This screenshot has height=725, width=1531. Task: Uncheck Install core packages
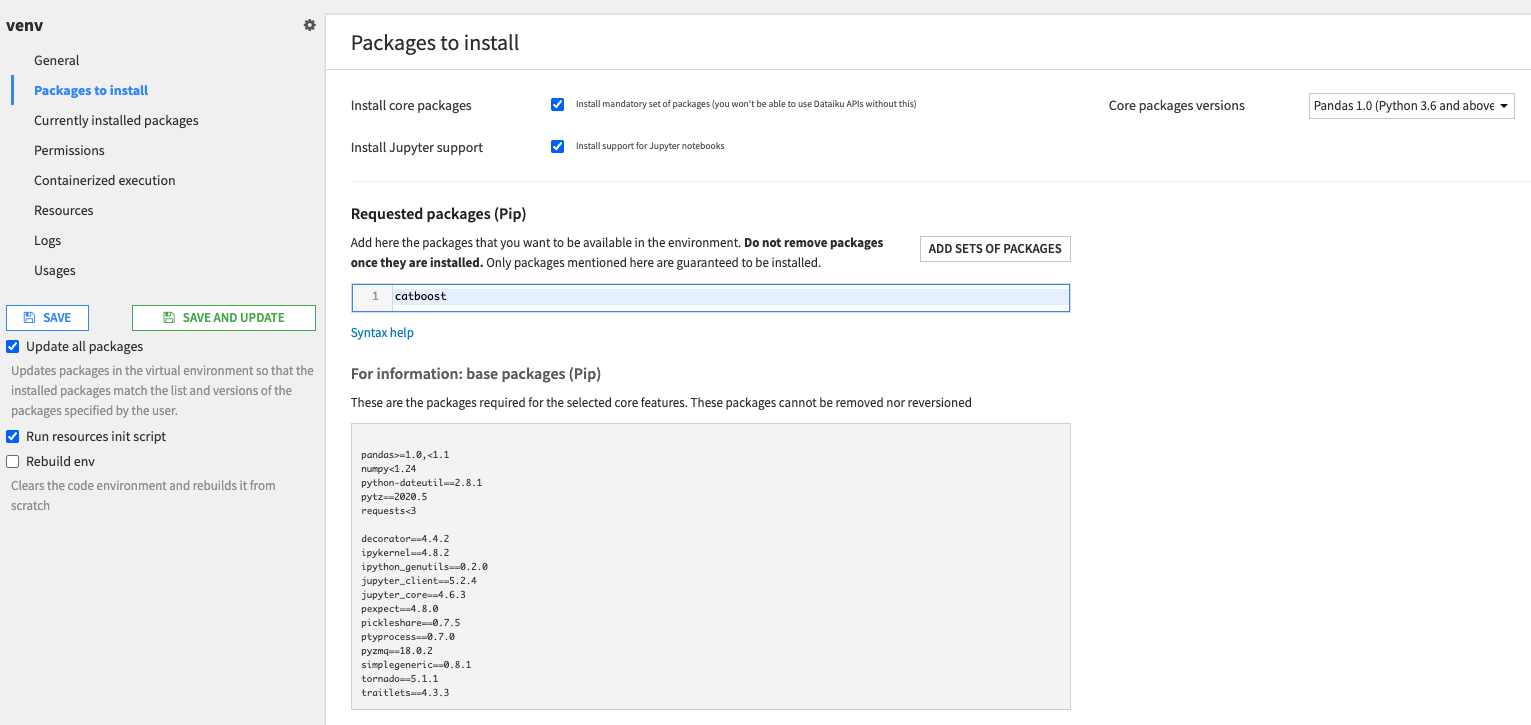(557, 104)
